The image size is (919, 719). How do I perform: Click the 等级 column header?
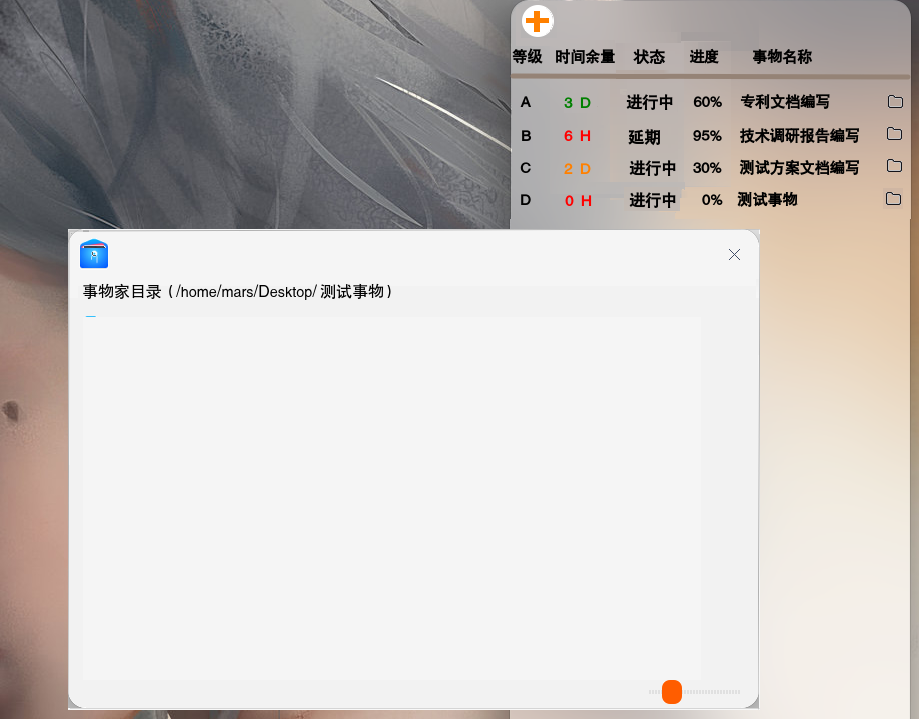pos(527,57)
